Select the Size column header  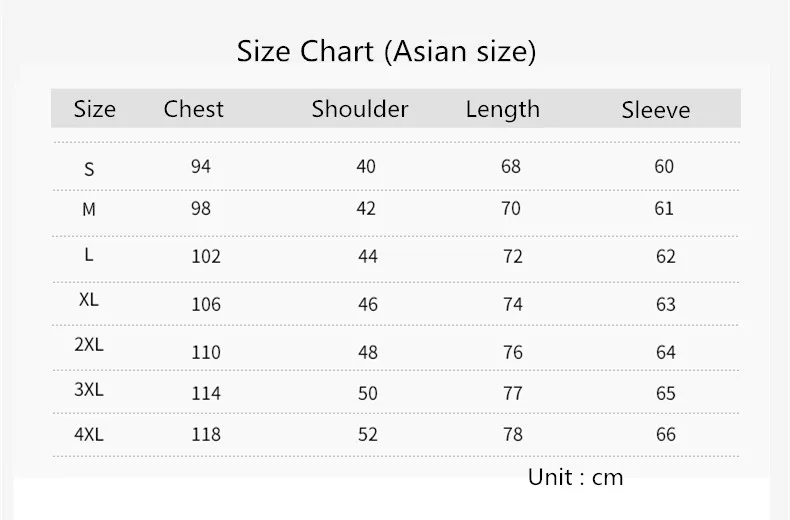tap(95, 109)
